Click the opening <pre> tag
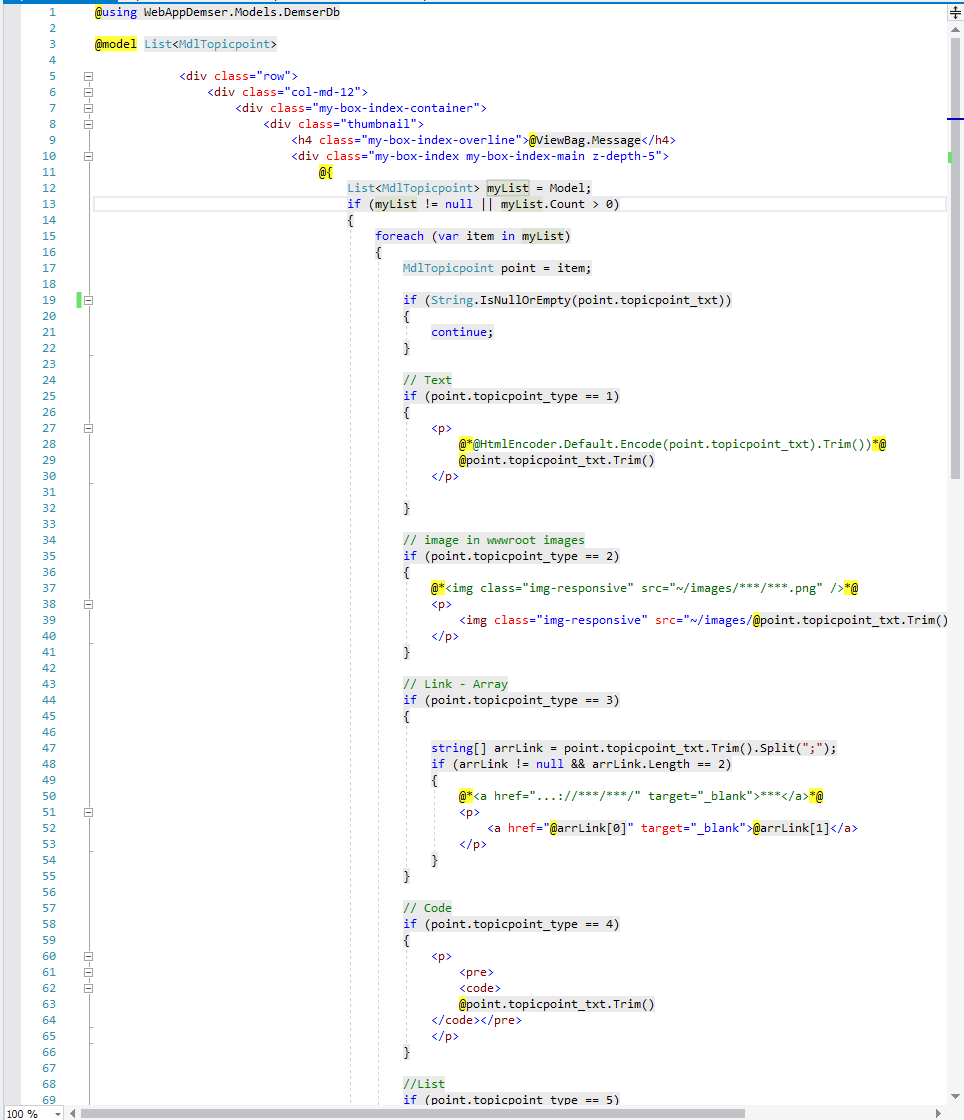This screenshot has height=1120, width=964. pos(476,972)
